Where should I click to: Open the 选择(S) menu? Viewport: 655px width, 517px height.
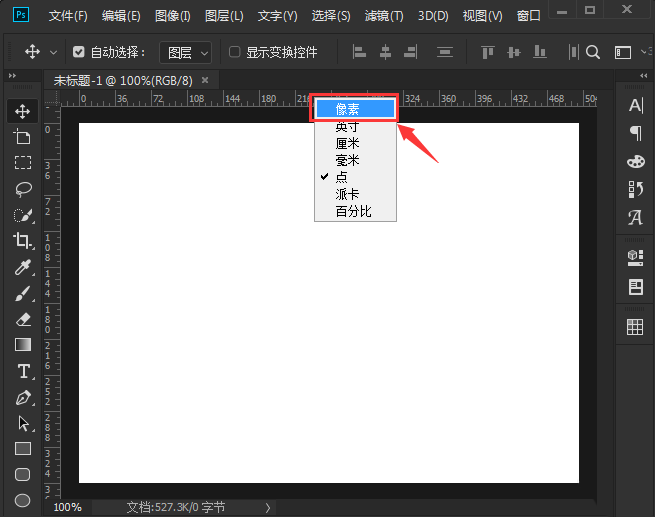coord(331,16)
